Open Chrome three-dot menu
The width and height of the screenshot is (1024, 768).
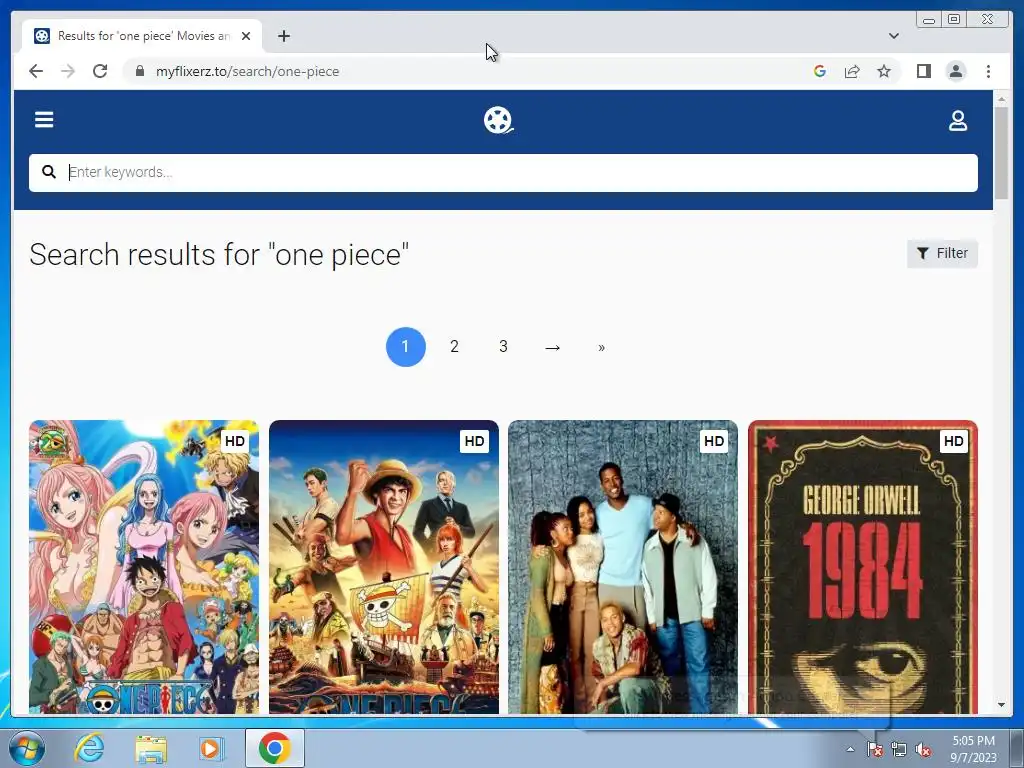(x=988, y=71)
